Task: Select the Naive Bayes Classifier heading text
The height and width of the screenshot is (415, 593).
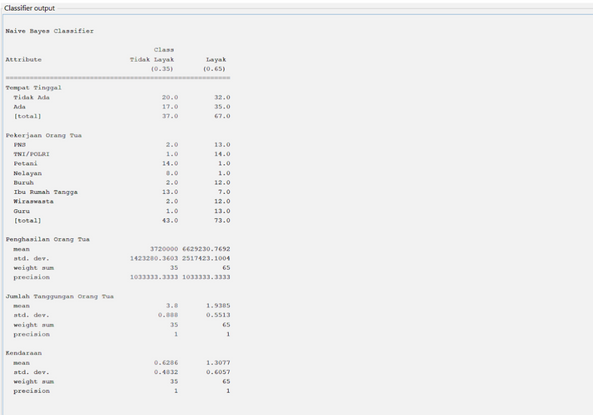Action: [x=50, y=31]
